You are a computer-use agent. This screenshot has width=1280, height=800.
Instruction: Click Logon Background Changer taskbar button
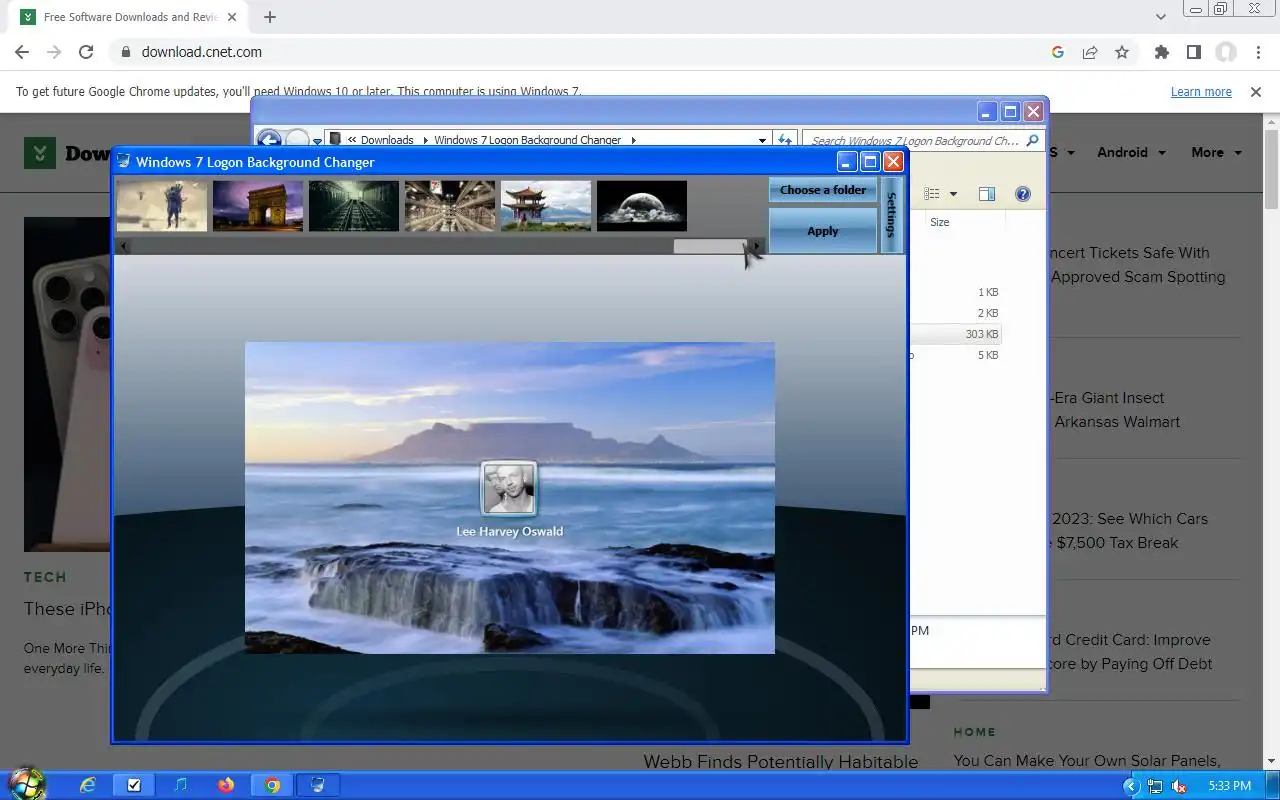coord(318,785)
